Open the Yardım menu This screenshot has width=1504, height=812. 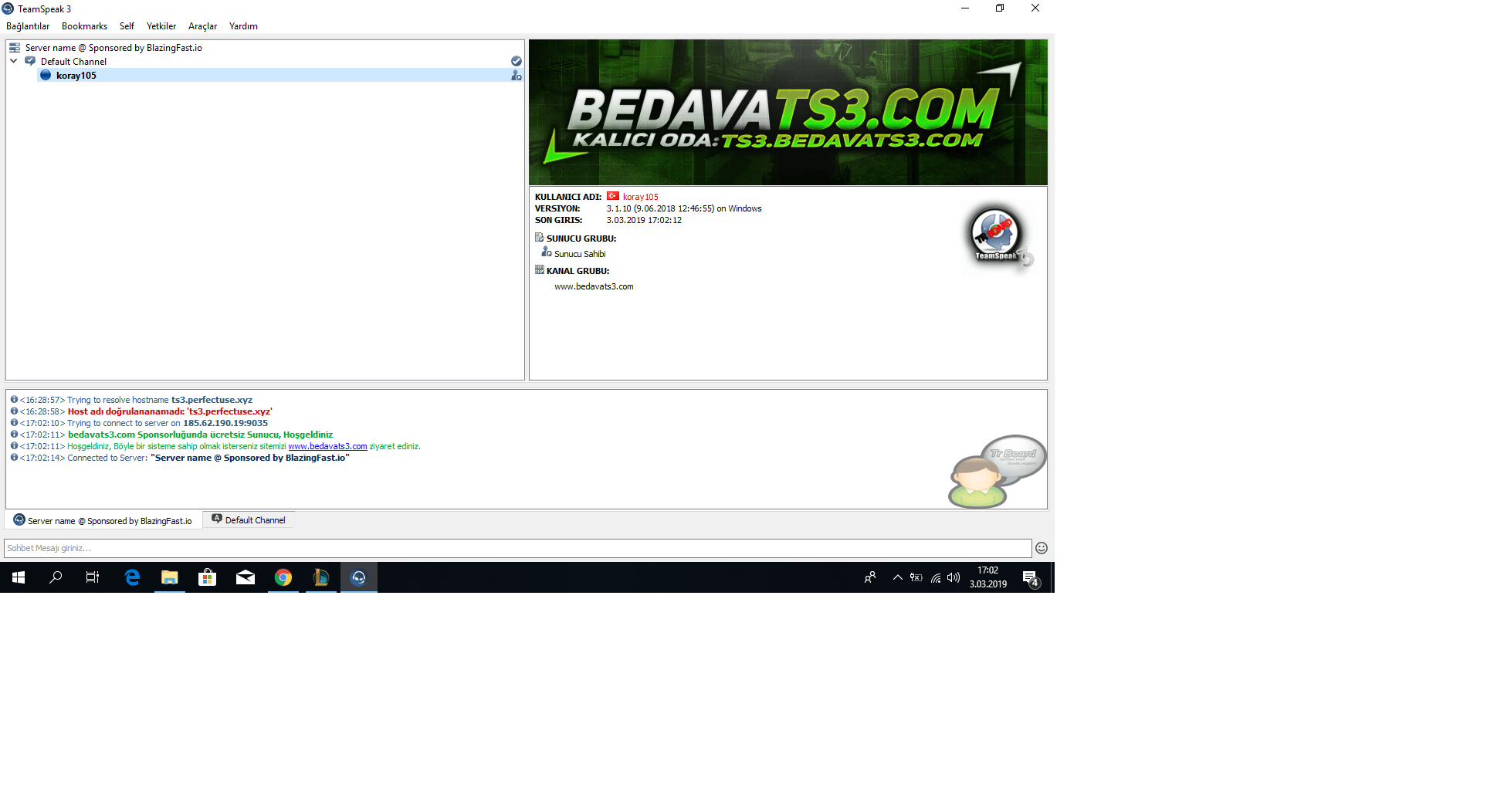(243, 26)
